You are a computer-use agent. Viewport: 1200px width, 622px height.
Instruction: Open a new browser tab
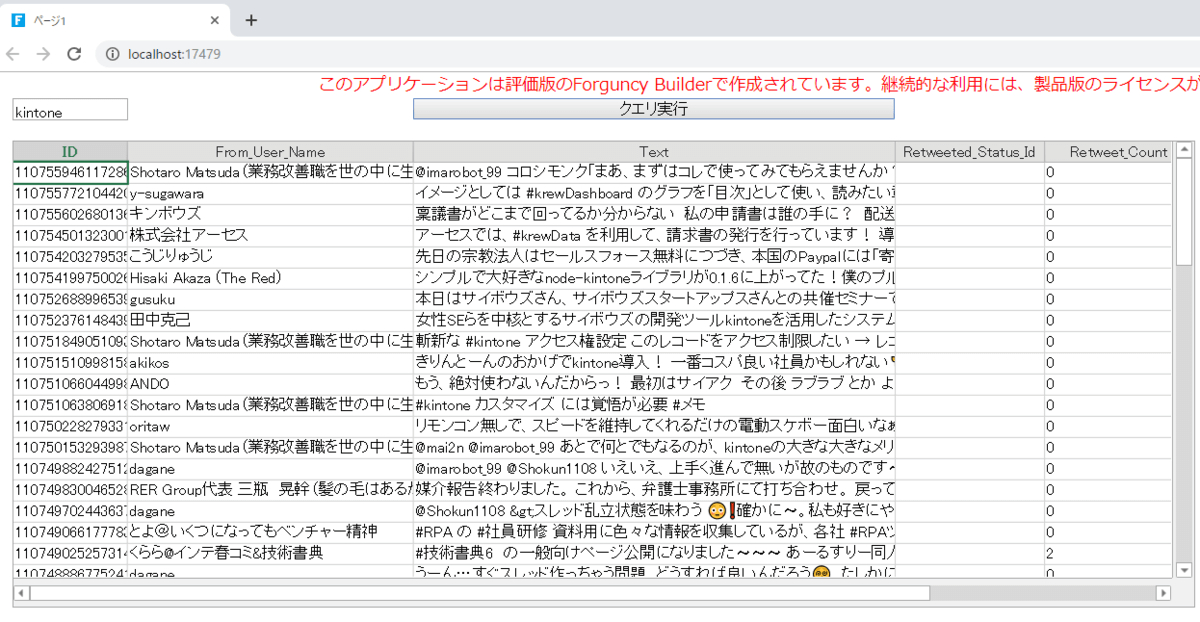click(251, 20)
